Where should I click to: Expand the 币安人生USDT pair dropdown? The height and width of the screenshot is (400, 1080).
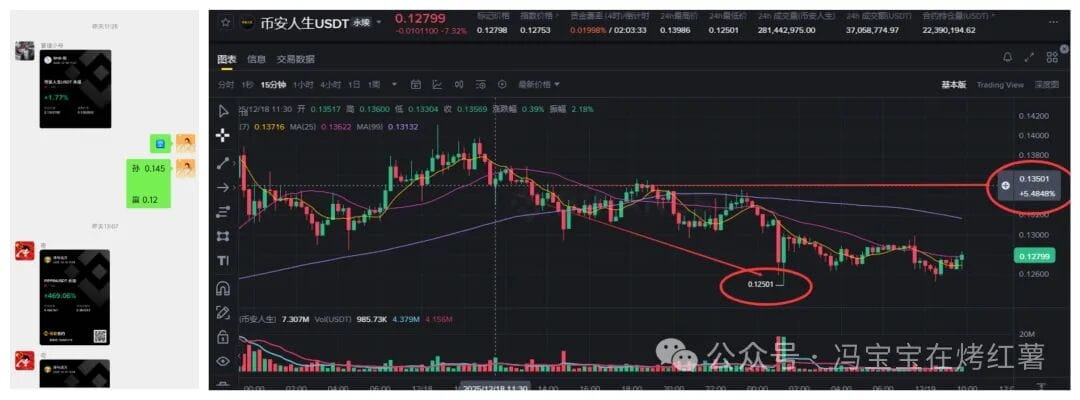[x=379, y=22]
